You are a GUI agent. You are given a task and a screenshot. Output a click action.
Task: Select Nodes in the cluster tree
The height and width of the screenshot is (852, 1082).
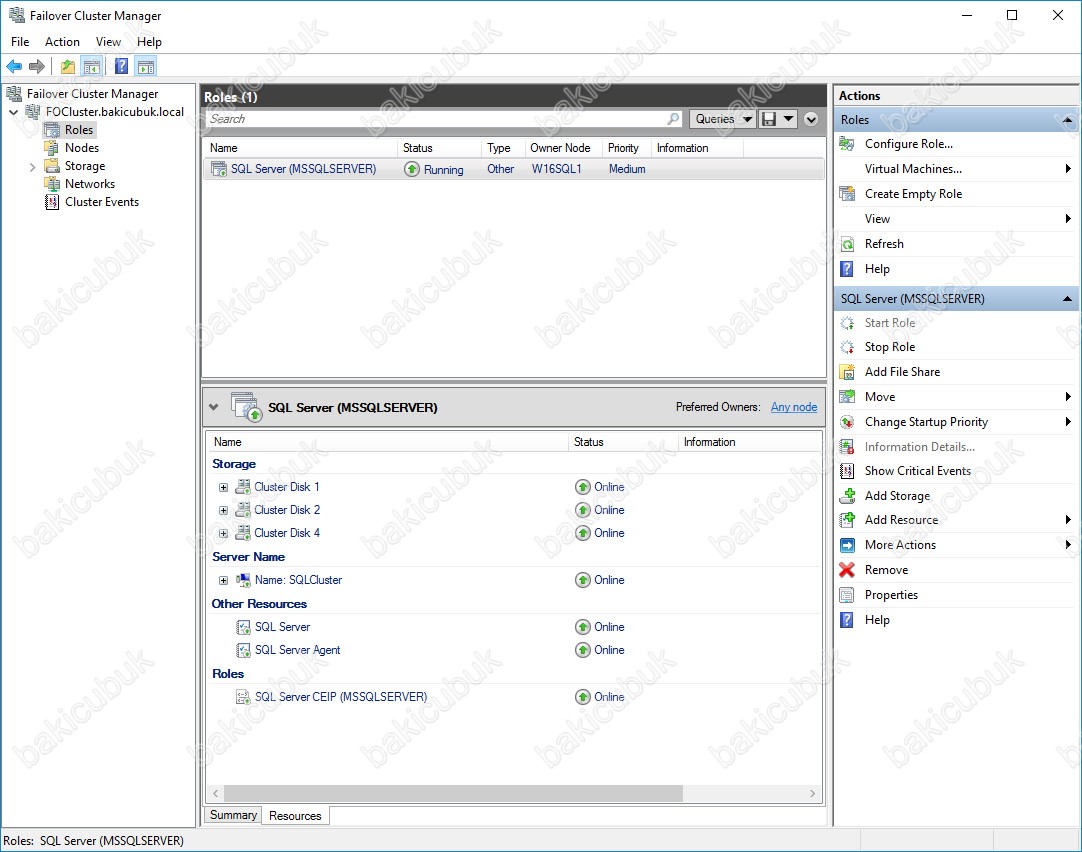coord(81,148)
